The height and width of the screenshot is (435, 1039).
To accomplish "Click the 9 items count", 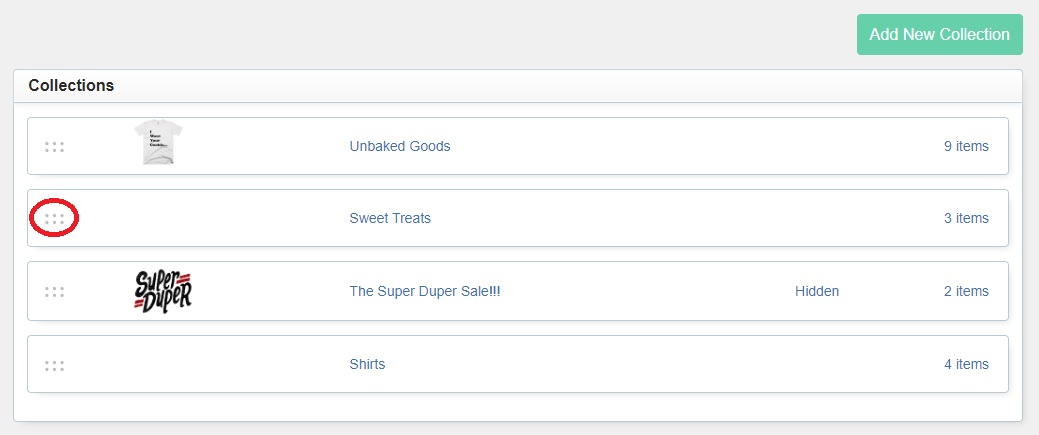I will tap(966, 146).
